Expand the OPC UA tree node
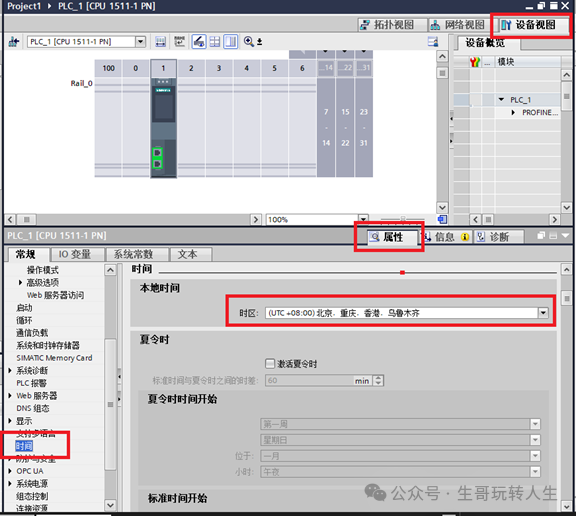 point(10,471)
